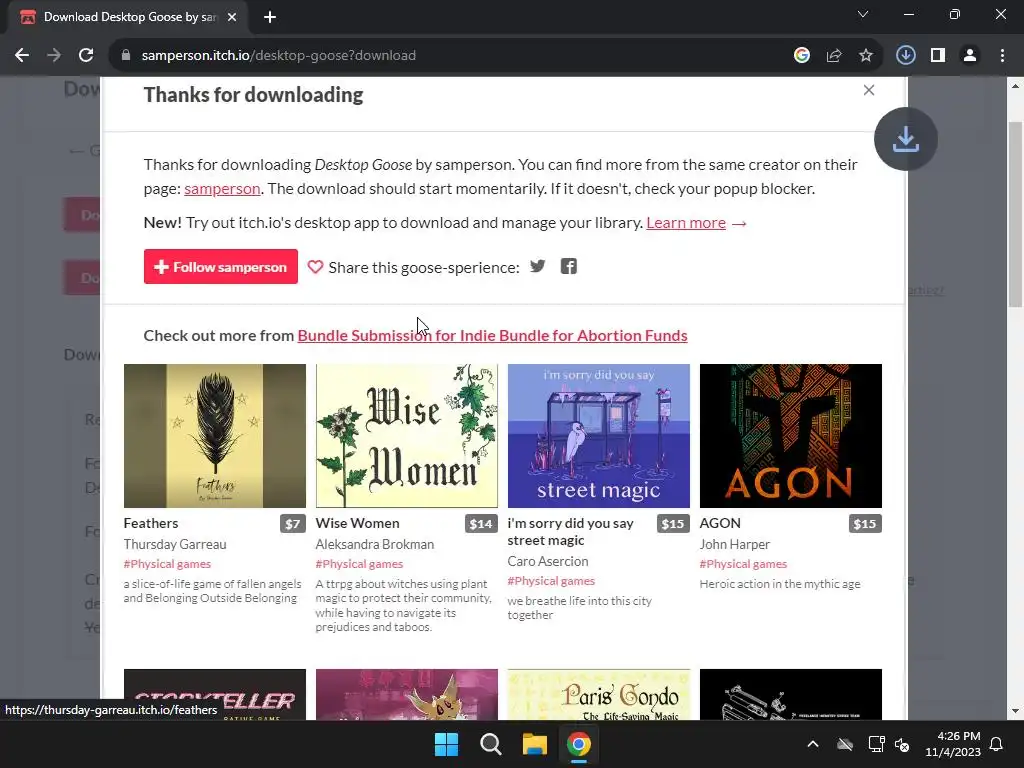Close the Thanks for downloading dialog
Screen dimensions: 1024x768
point(869,90)
